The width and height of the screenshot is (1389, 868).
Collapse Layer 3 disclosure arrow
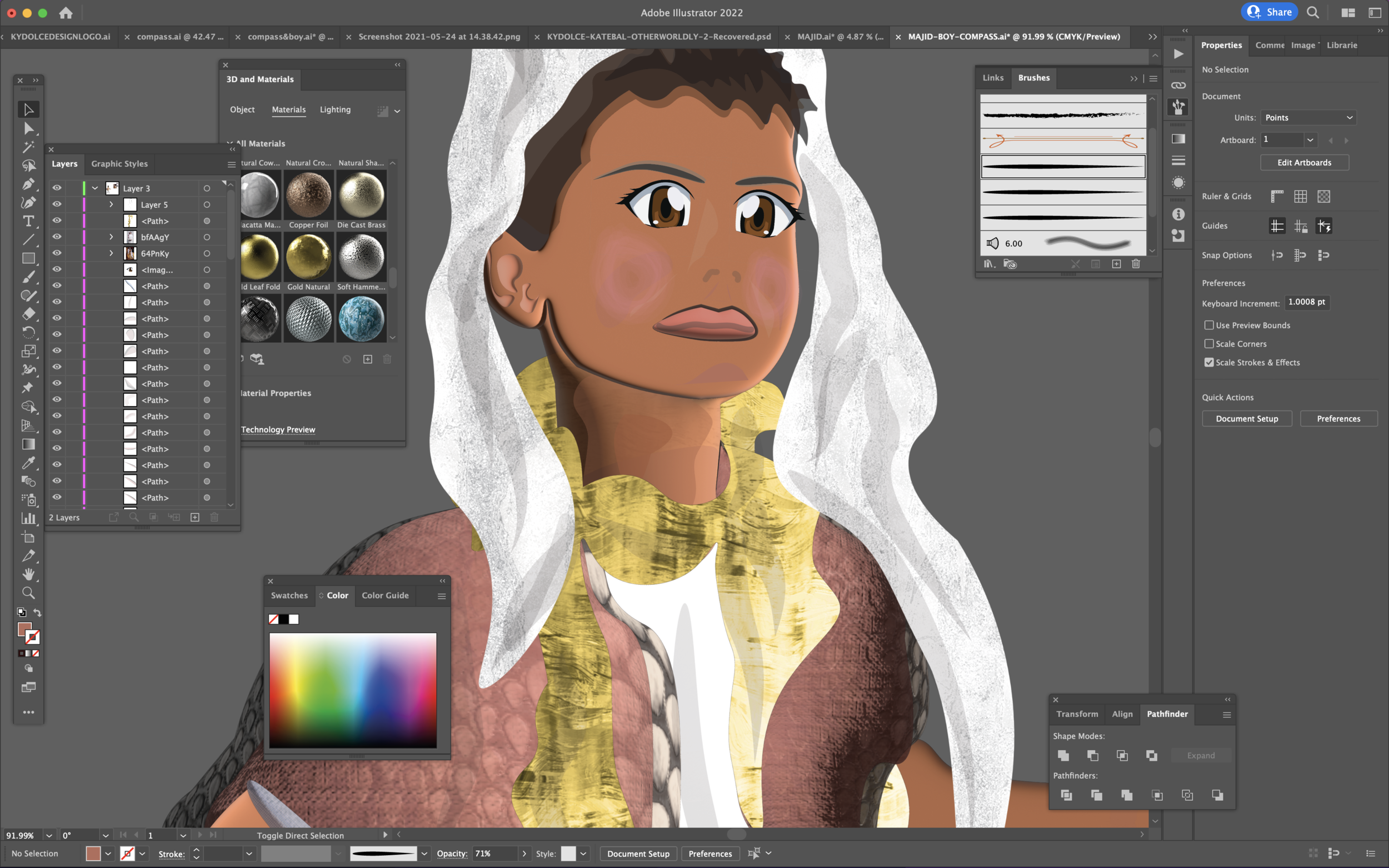click(95, 188)
